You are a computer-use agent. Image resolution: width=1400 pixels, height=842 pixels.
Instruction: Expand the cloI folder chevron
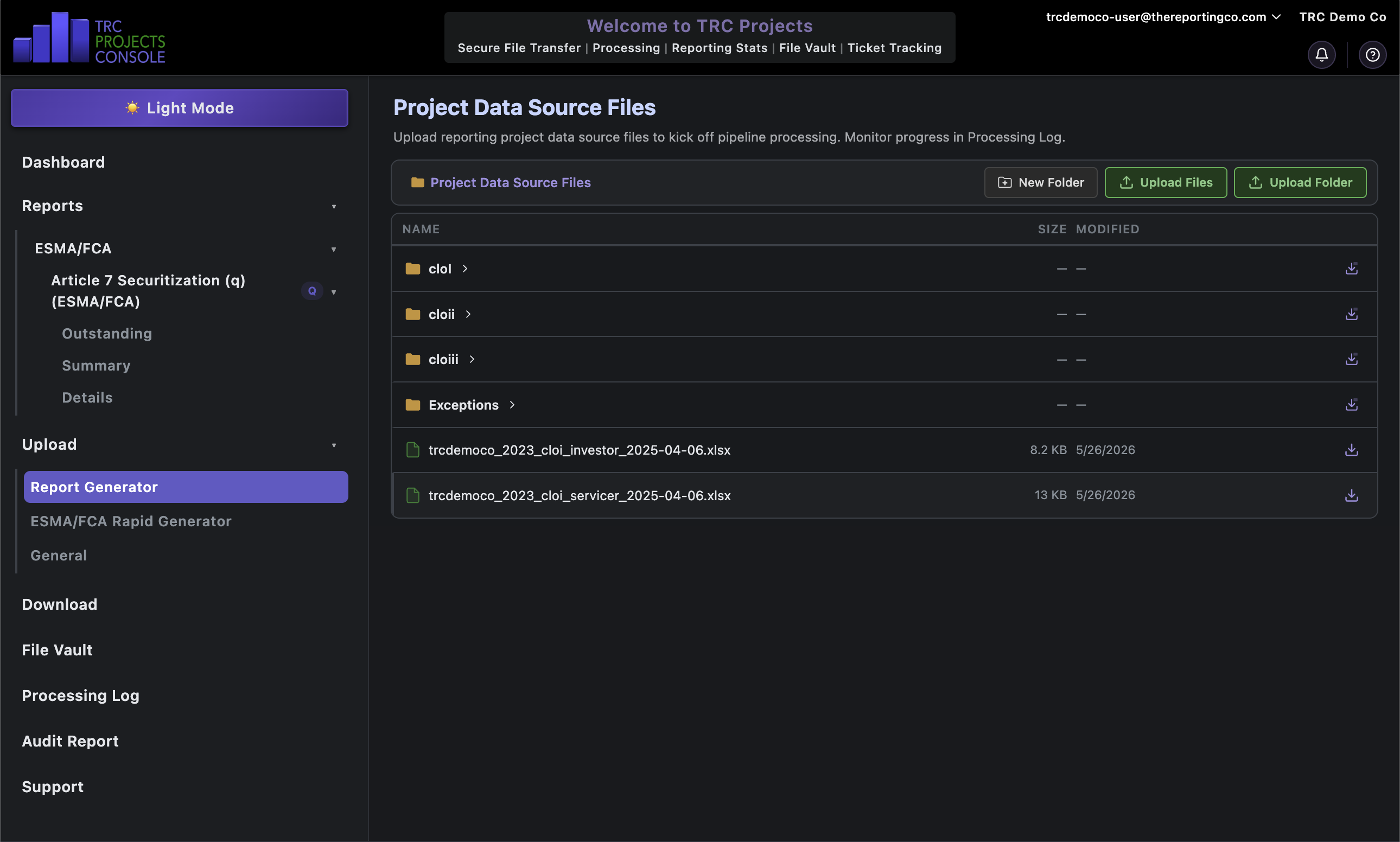click(x=465, y=269)
